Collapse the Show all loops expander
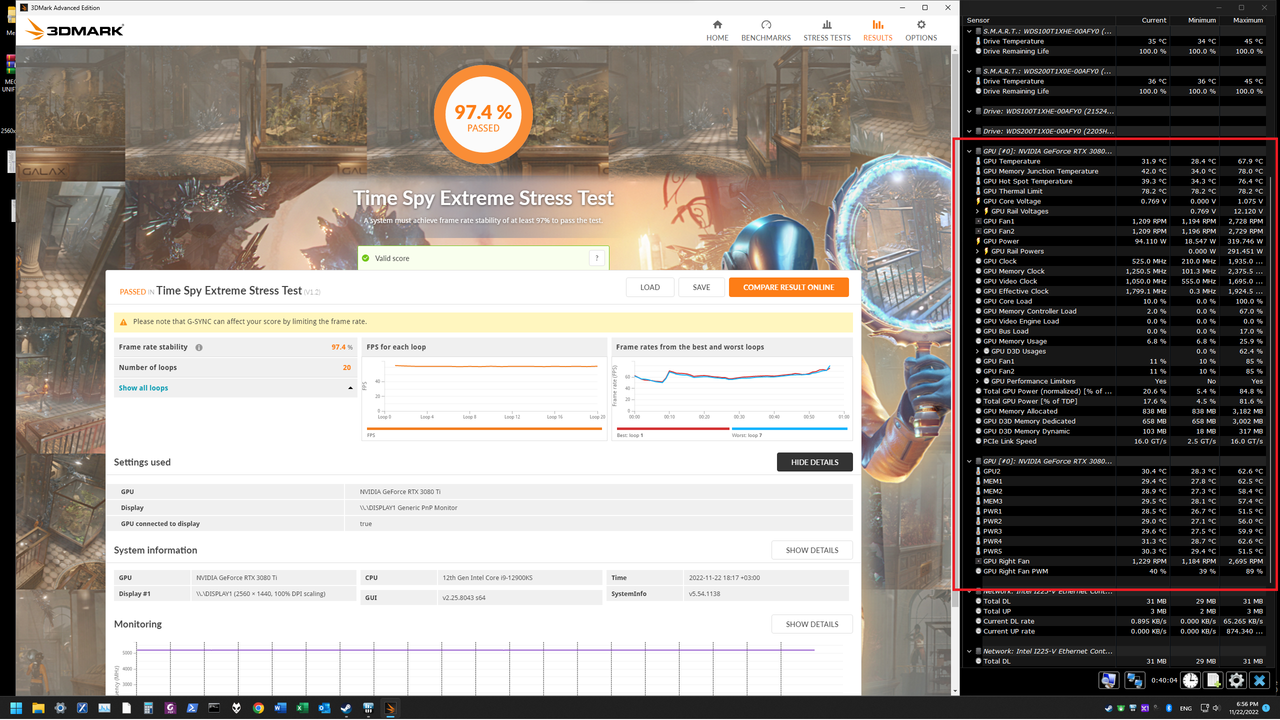 [350, 388]
